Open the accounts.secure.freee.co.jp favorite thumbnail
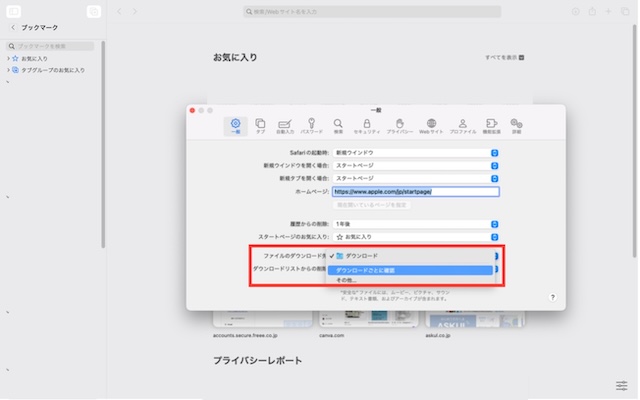Viewport: 640px width, 400px height. tap(262, 319)
